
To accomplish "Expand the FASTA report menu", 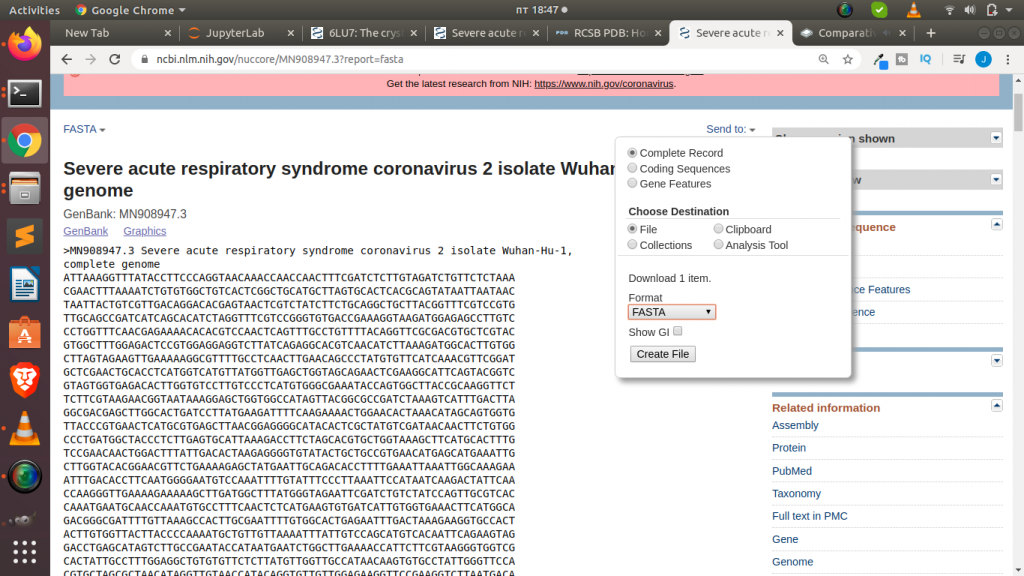I will [84, 129].
